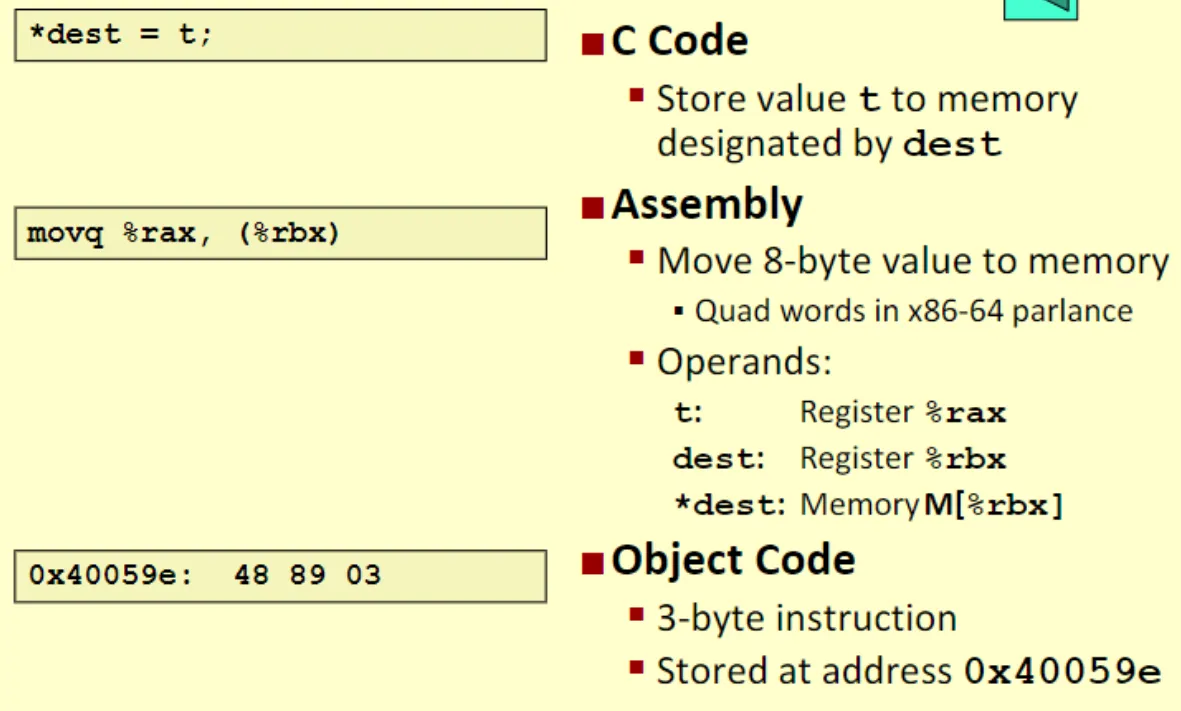1181x711 pixels.
Task: Click the bullet before 'Operands:'
Action: point(636,358)
